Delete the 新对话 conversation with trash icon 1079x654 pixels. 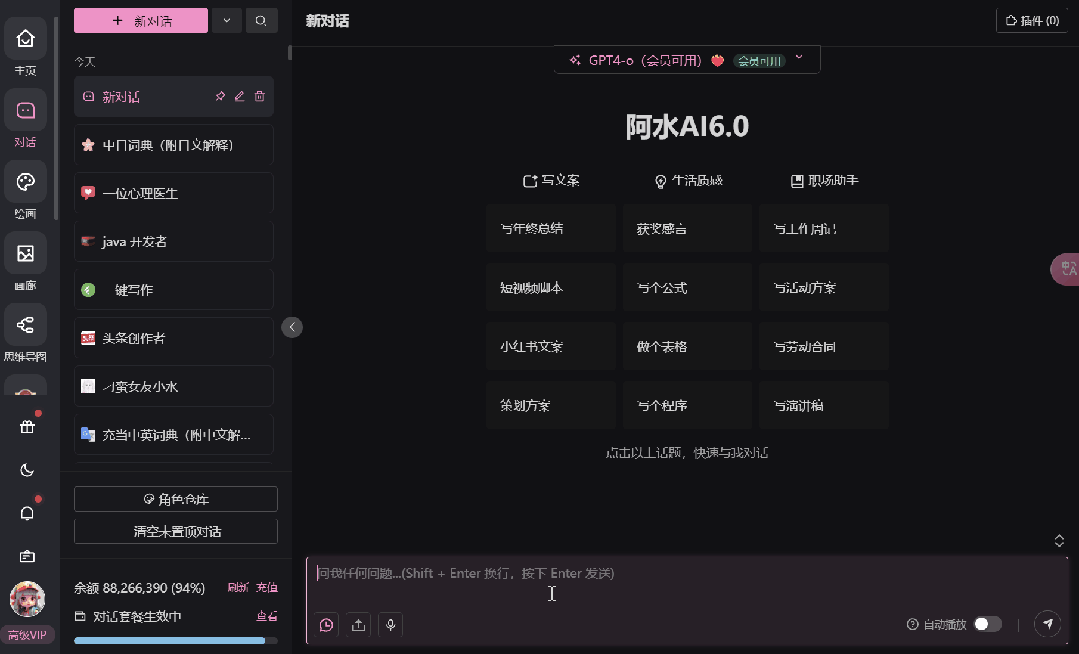point(260,96)
